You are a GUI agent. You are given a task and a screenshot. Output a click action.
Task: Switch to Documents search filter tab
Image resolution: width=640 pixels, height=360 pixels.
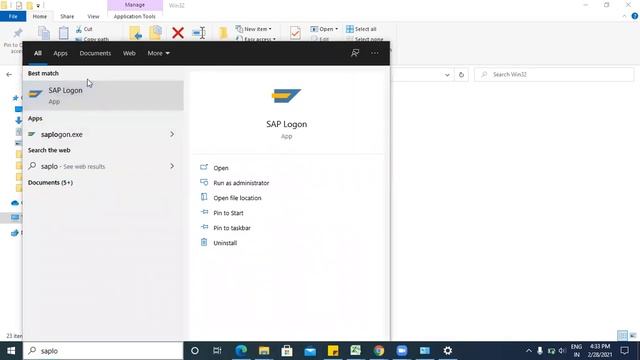[95, 53]
